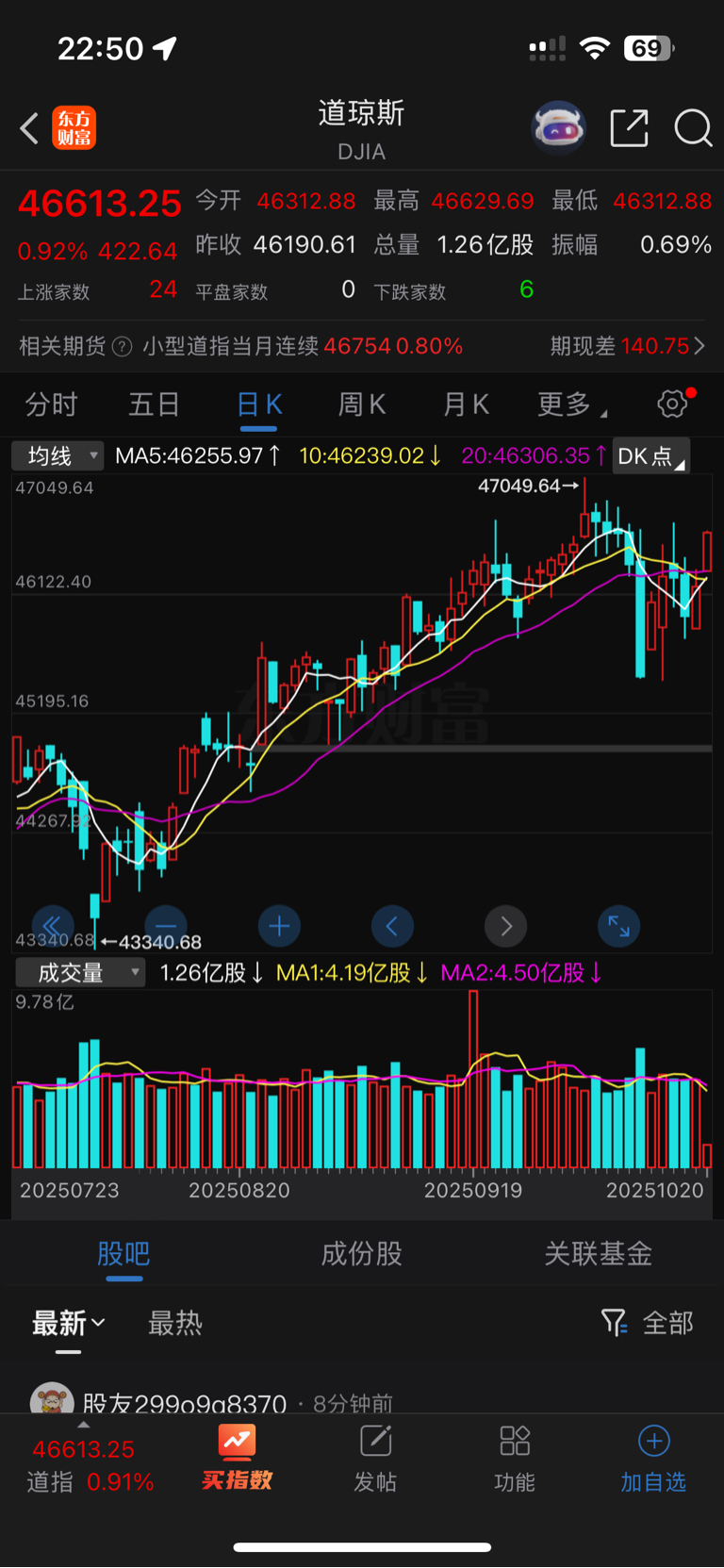
Task: Tap 全部 filter button
Action: coord(668,1323)
